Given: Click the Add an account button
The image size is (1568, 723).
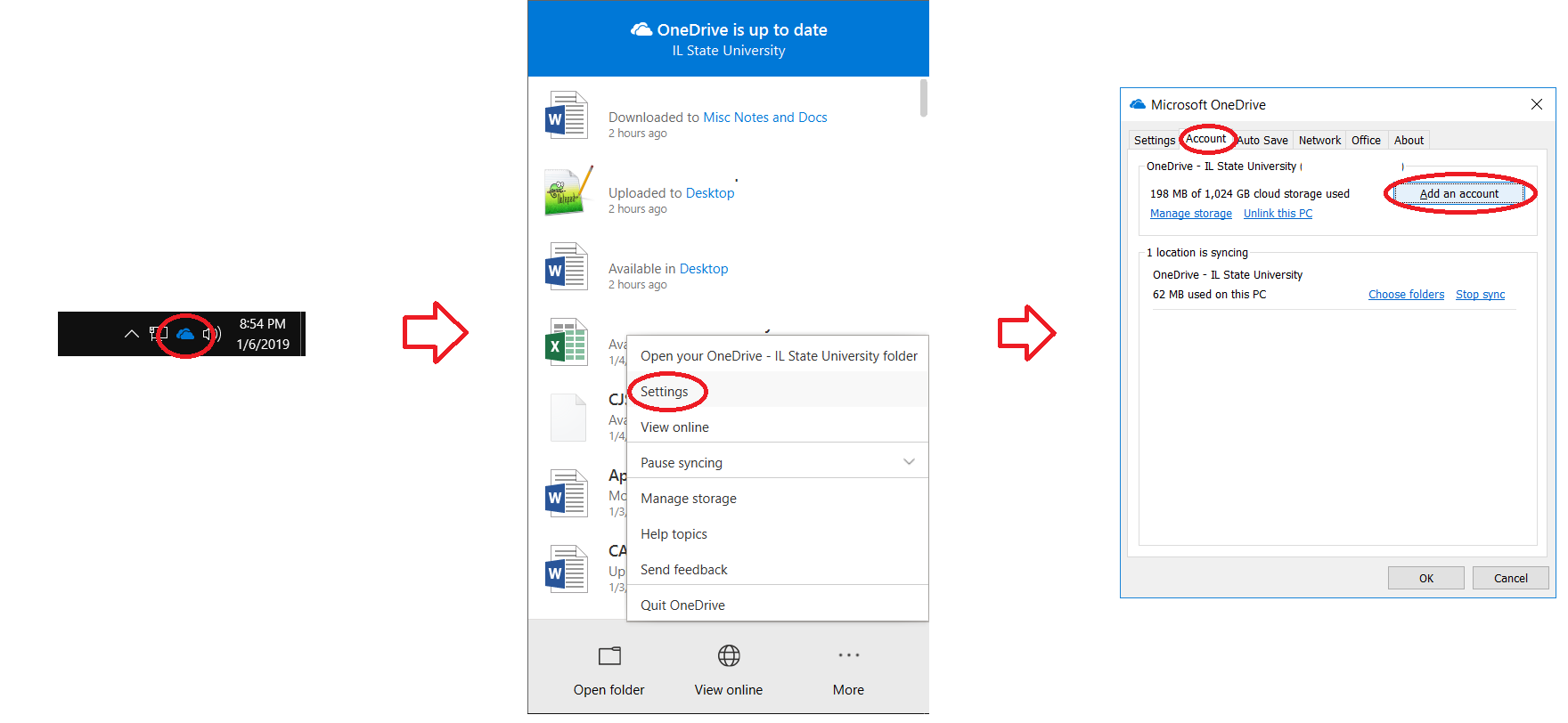Looking at the screenshot, I should pos(1459,193).
